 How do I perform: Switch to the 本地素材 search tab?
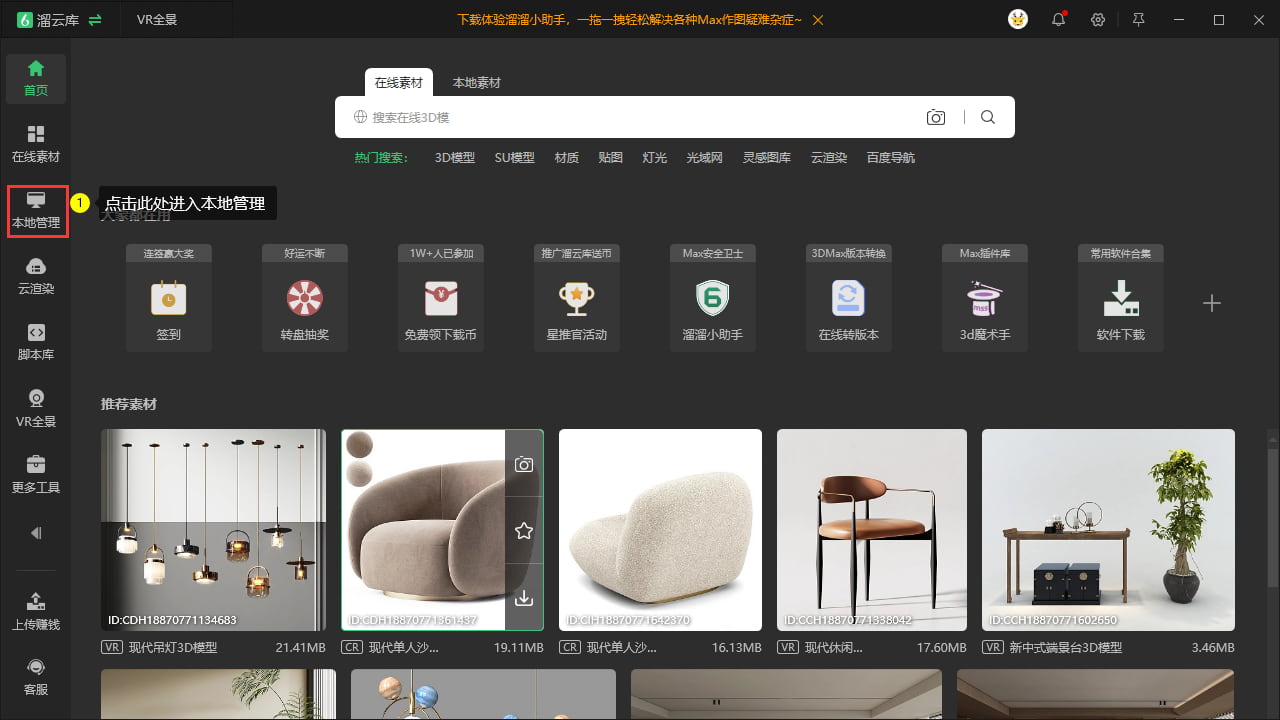pyautogui.click(x=477, y=83)
